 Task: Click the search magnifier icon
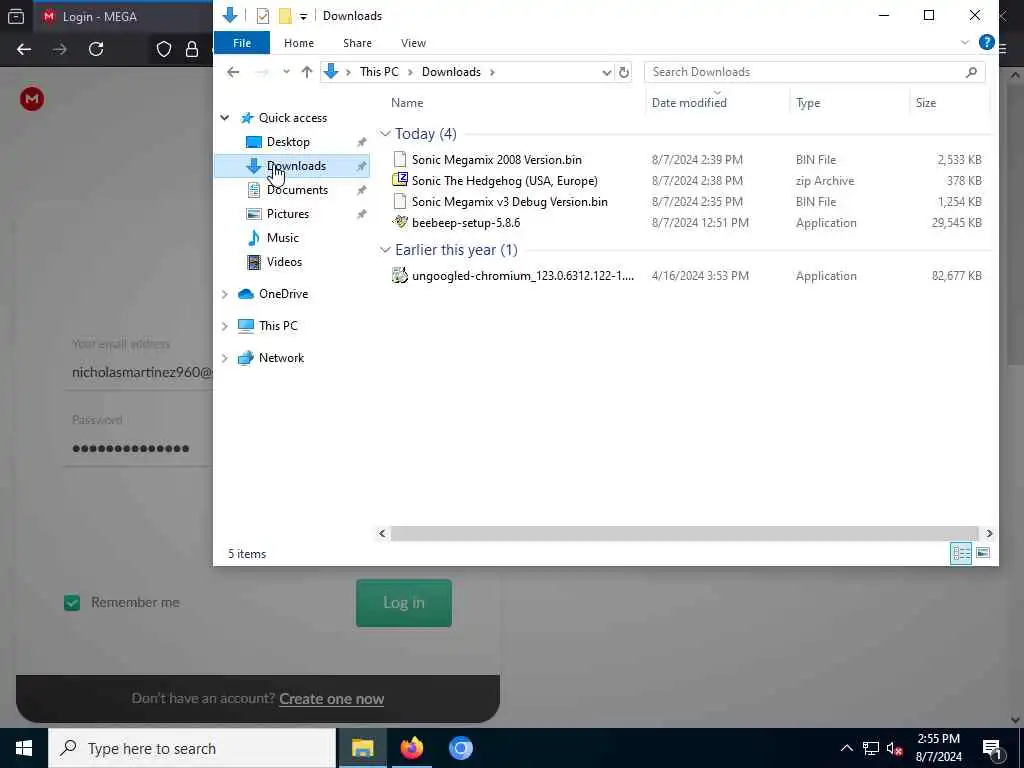(x=971, y=72)
